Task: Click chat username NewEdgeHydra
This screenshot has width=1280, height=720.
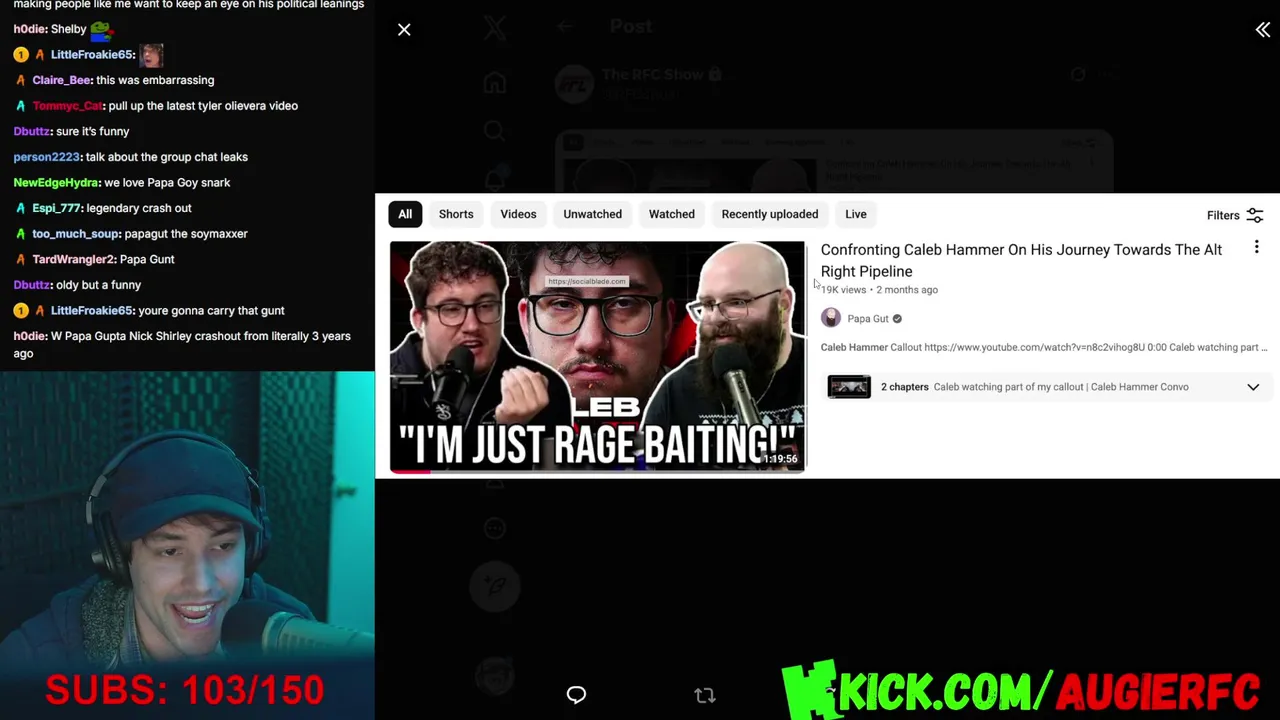Action: 56,183
